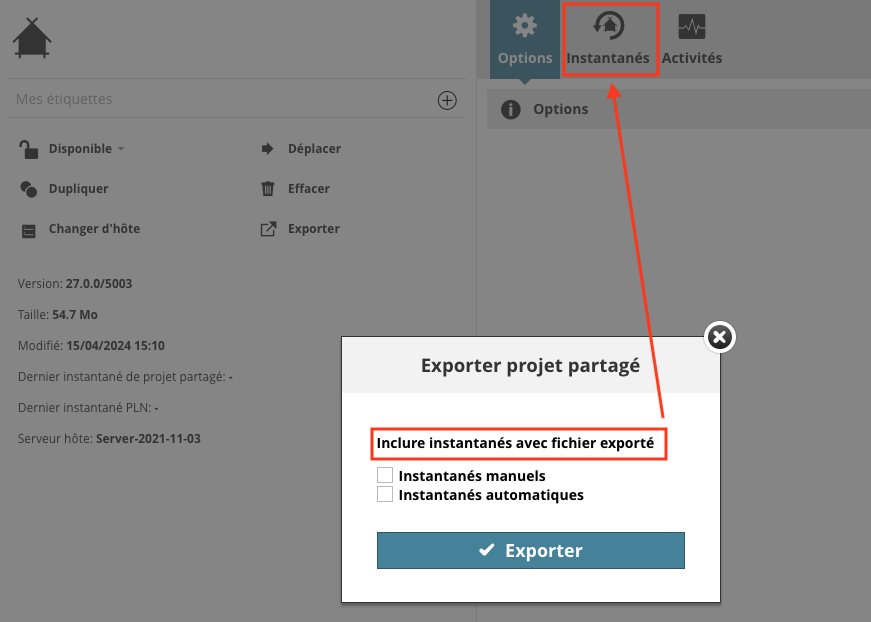This screenshot has height=622, width=871.
Task: Click the Options section header text
Action: click(560, 109)
